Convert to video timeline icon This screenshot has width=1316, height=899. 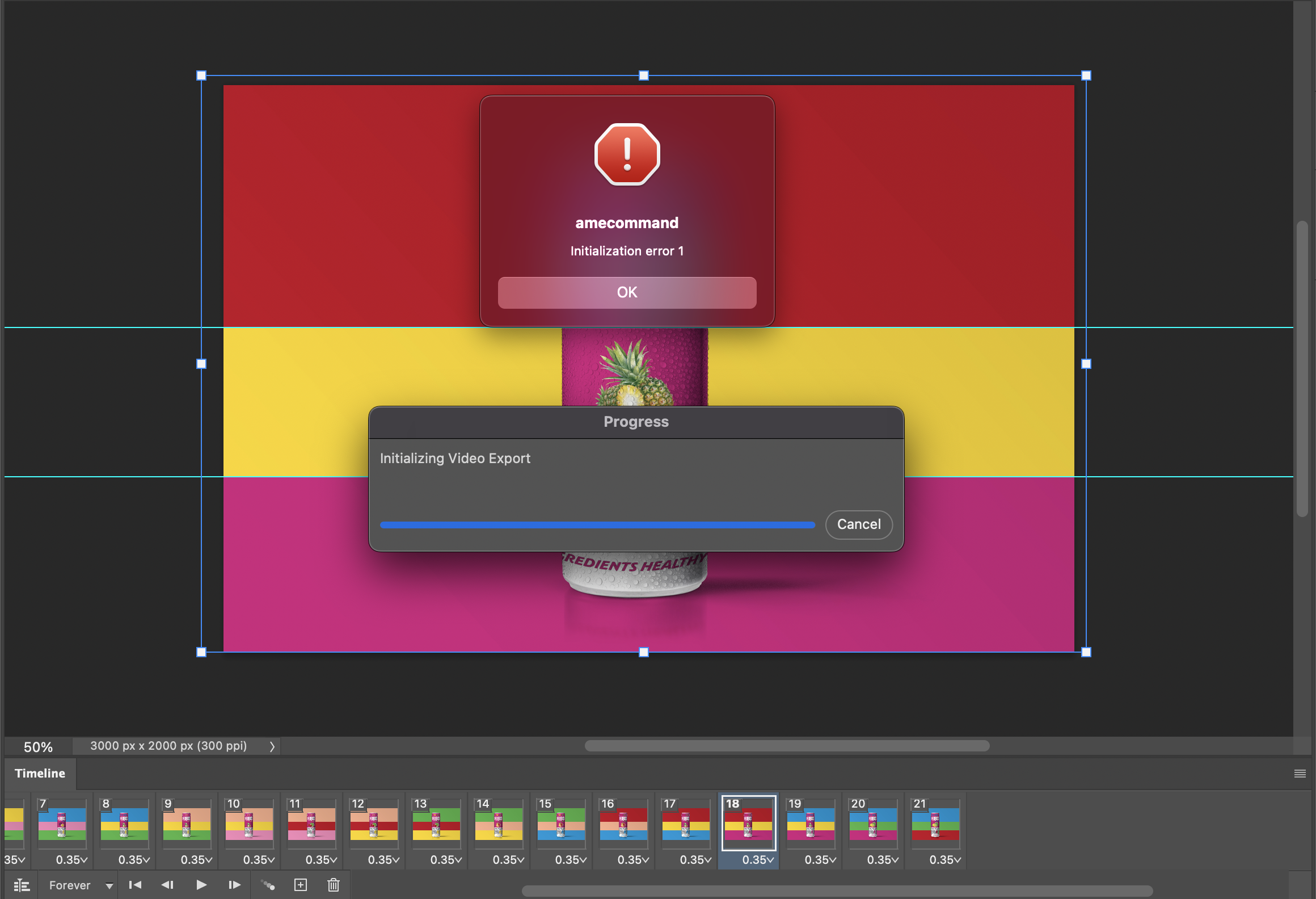(22, 885)
